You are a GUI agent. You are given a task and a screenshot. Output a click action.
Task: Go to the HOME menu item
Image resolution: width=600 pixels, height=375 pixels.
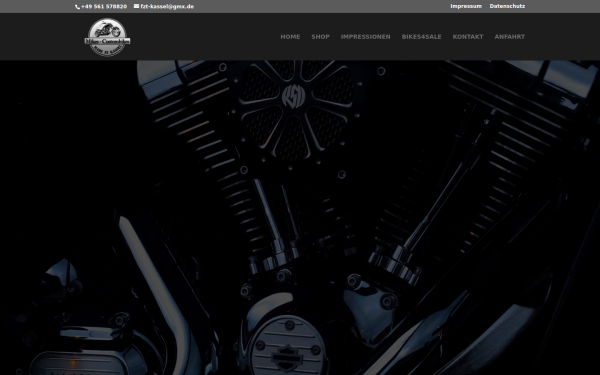pos(290,37)
